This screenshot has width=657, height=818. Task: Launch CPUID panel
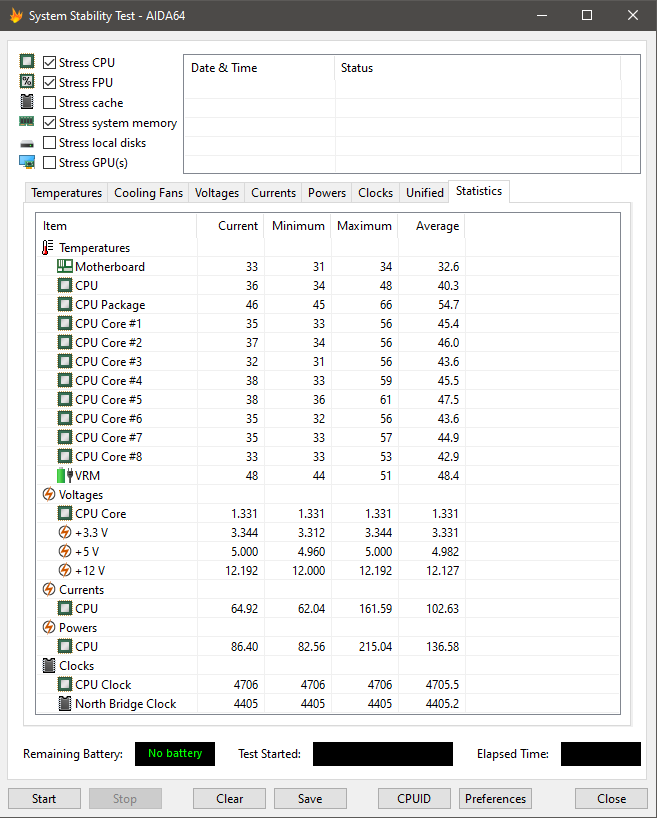point(414,799)
